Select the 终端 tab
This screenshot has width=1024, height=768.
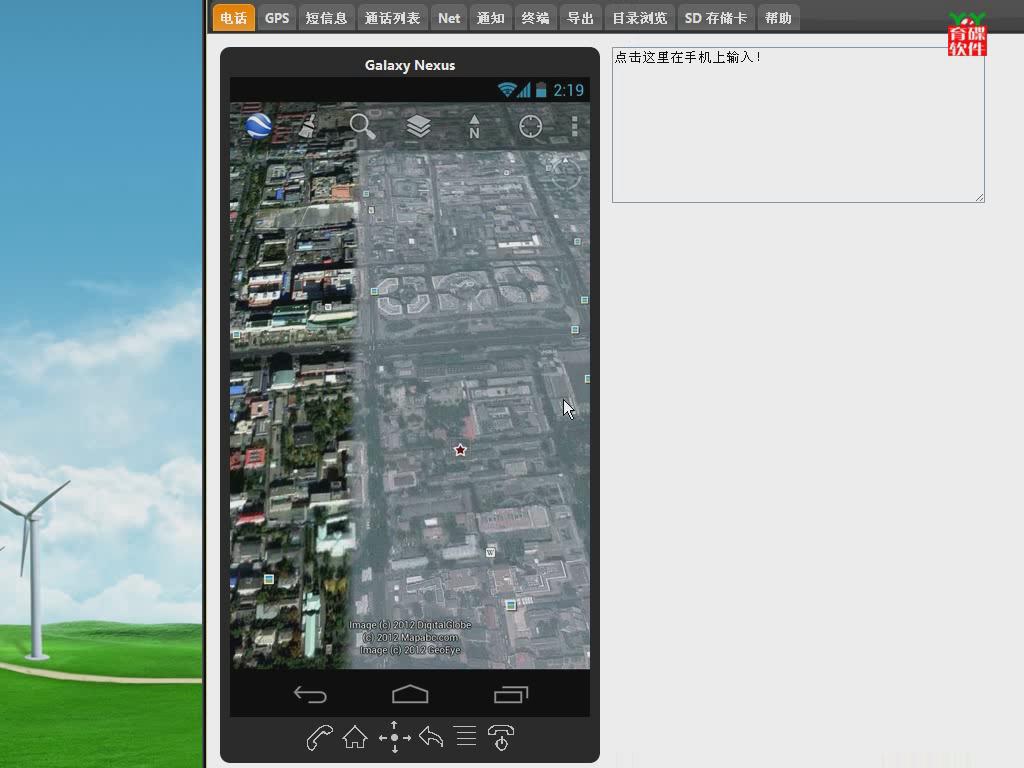tap(535, 18)
